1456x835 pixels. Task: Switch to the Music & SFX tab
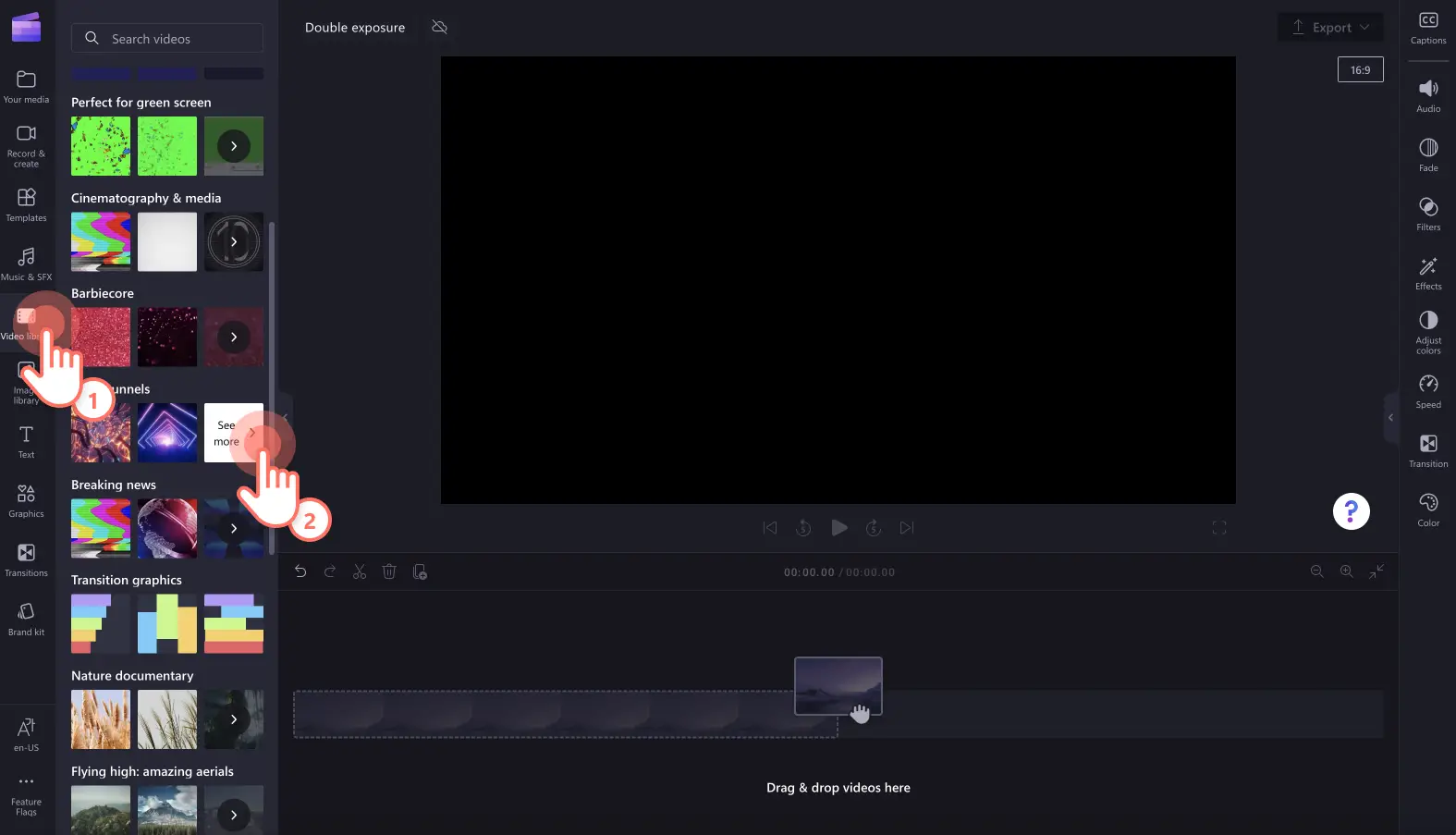(x=26, y=264)
